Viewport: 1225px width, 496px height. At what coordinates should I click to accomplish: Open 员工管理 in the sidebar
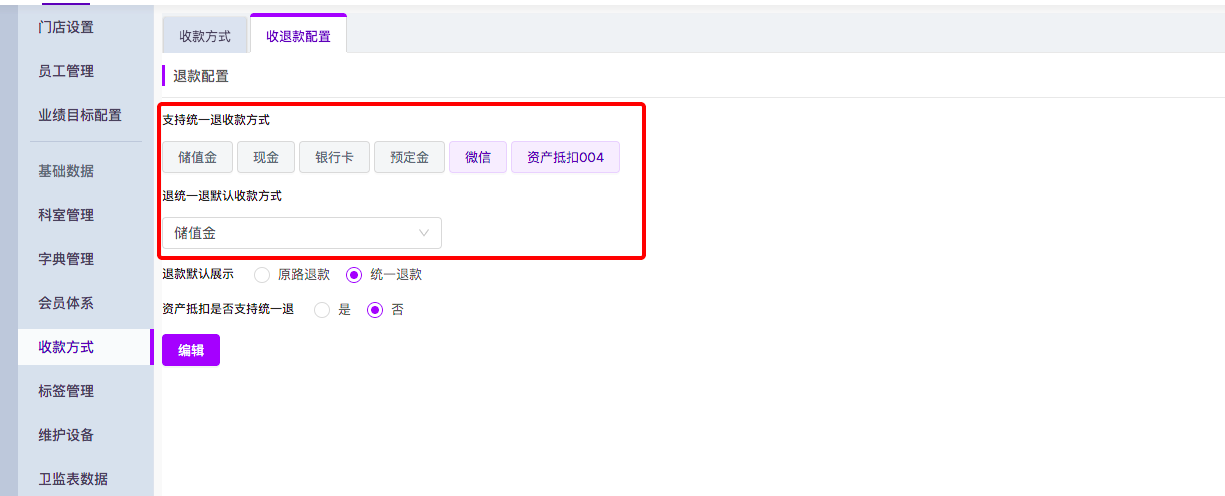coord(66,71)
